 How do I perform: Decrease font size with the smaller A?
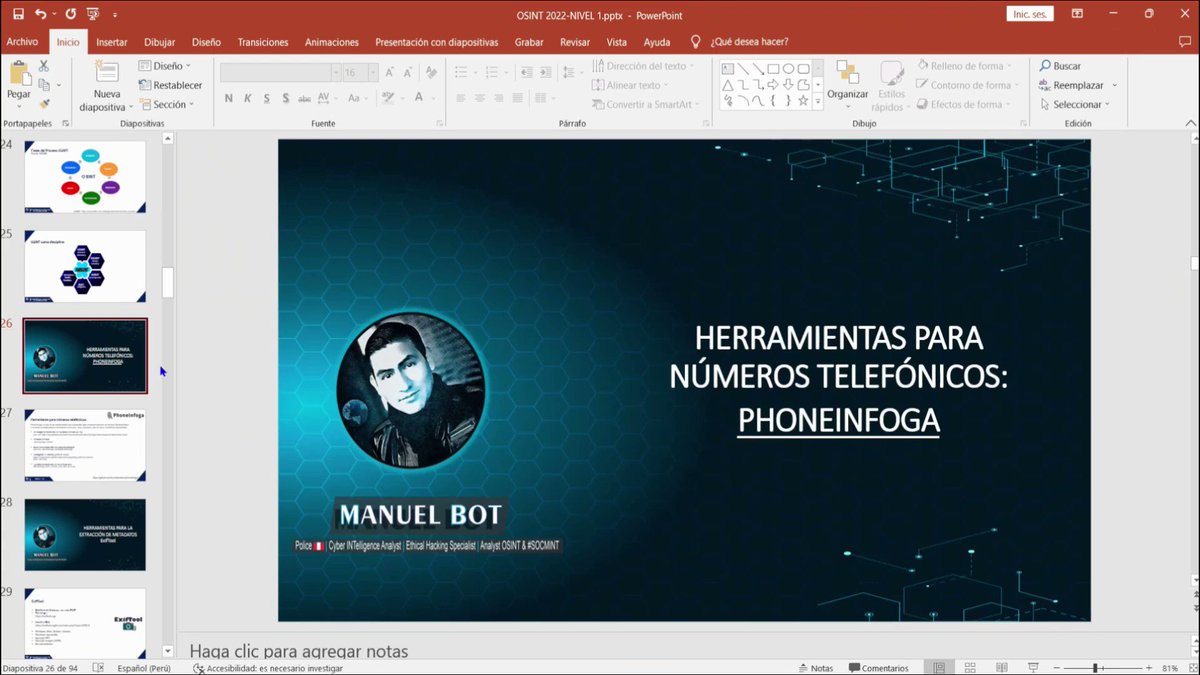click(410, 72)
